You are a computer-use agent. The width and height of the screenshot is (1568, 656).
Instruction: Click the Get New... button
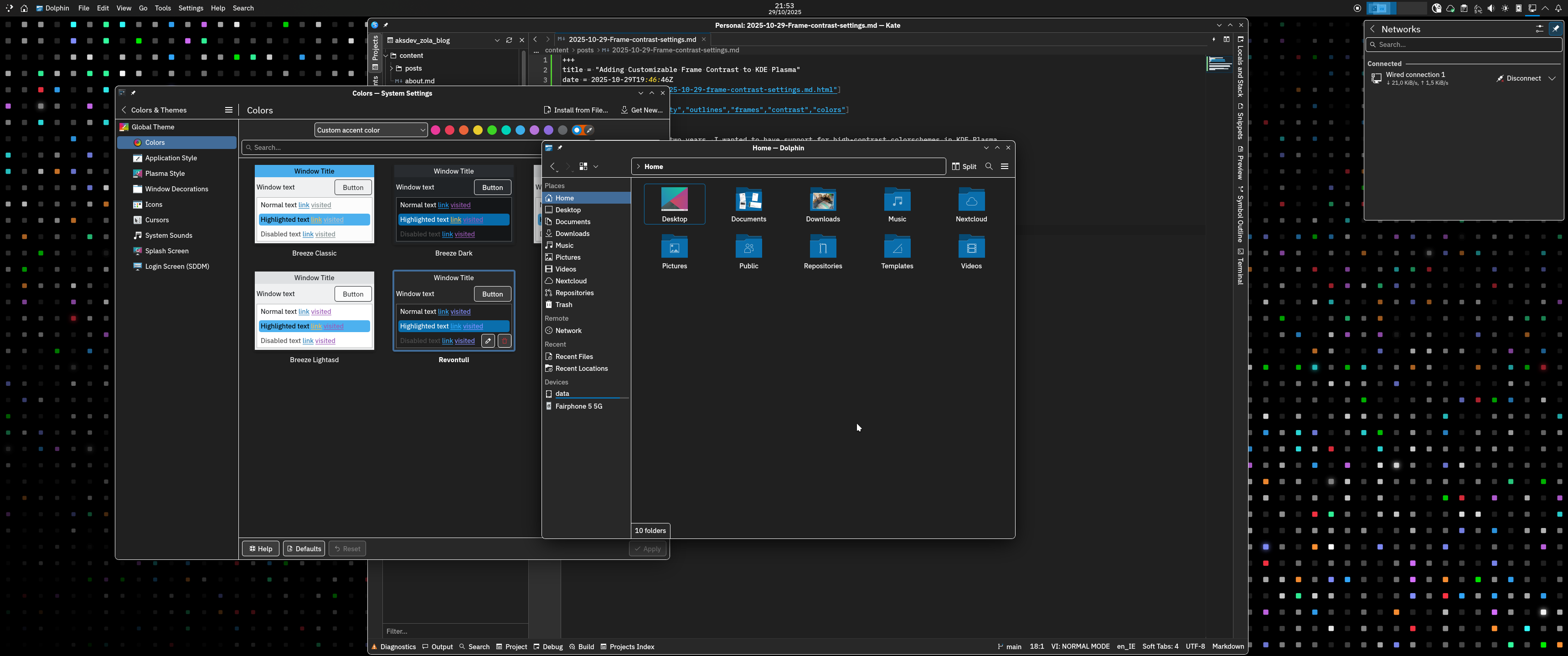pyautogui.click(x=642, y=110)
